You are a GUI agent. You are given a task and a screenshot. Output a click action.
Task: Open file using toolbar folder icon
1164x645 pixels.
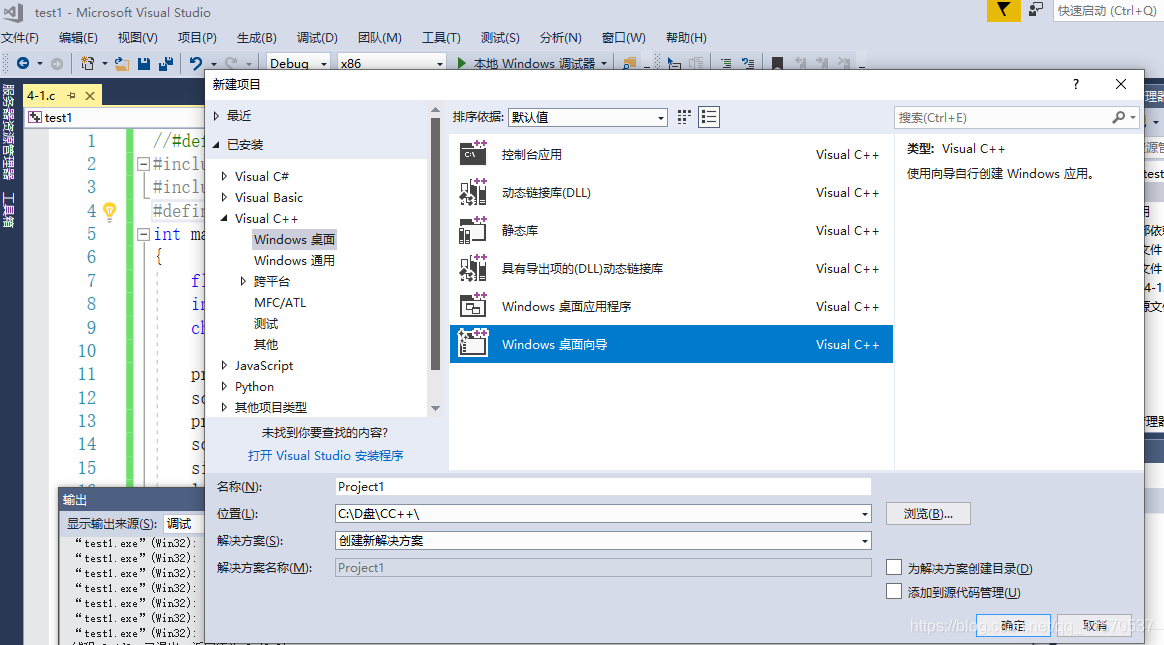122,64
